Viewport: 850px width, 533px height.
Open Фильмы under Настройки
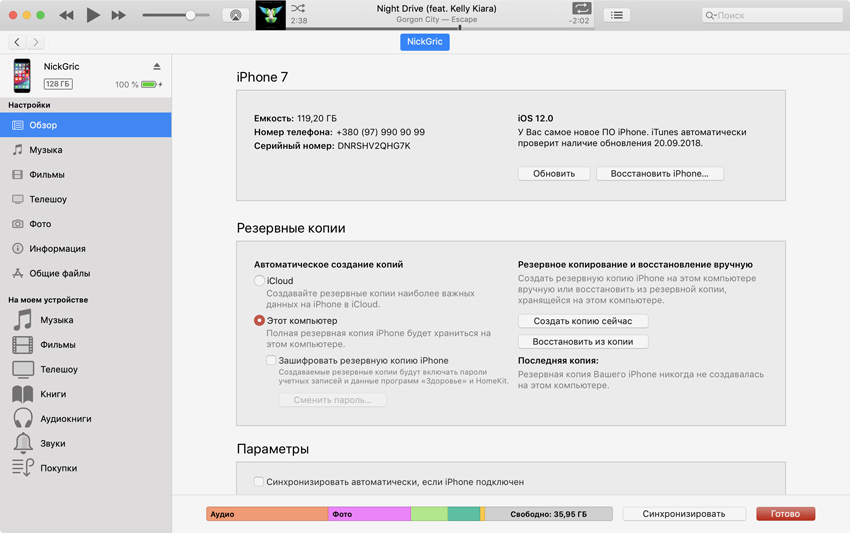click(86, 175)
